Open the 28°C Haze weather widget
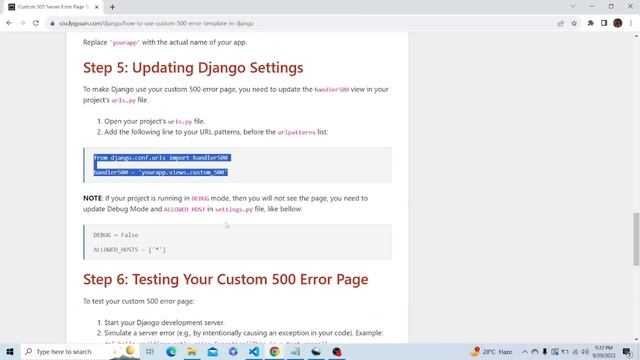The width and height of the screenshot is (640, 360). pyautogui.click(x=492, y=351)
